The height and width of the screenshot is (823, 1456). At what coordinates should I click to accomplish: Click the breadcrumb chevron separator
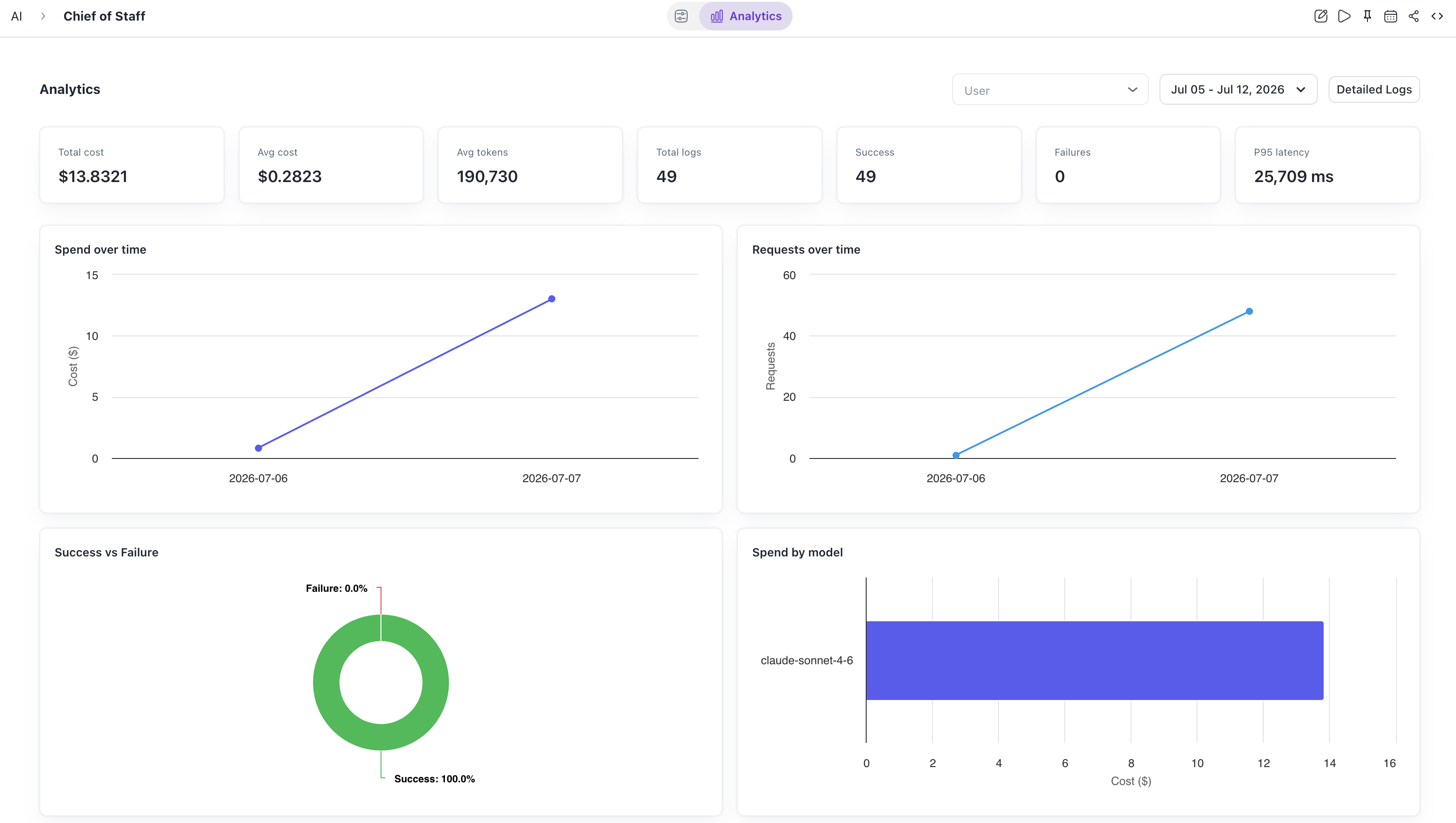43,16
